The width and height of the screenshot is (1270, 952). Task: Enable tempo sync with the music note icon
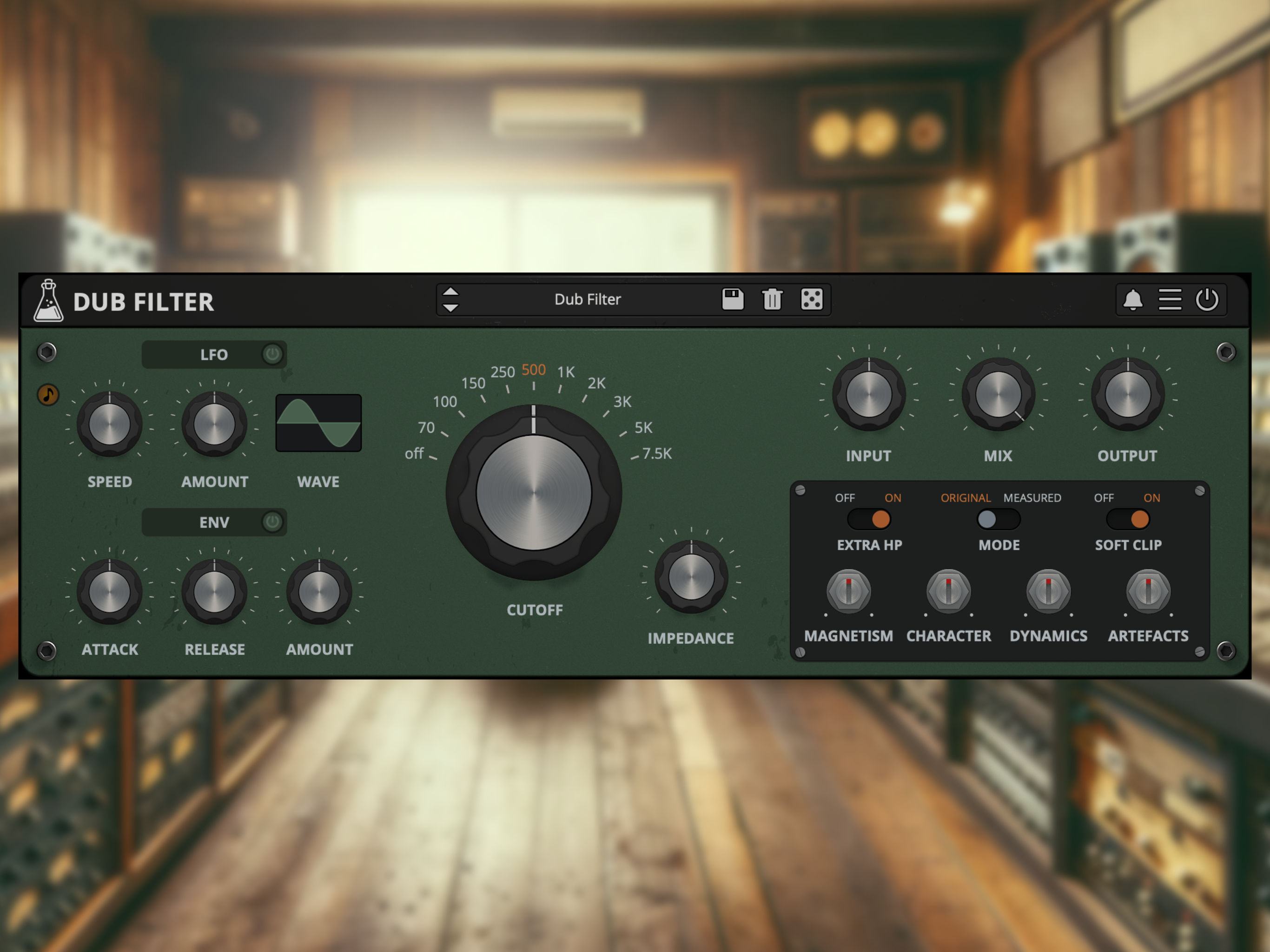click(48, 395)
